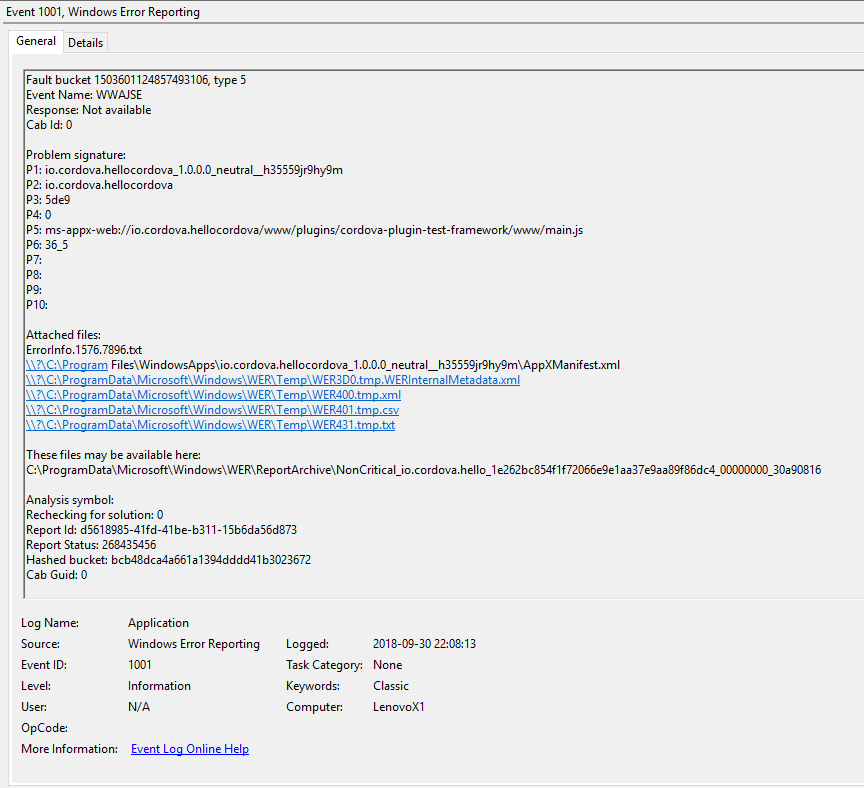Image resolution: width=864 pixels, height=788 pixels.
Task: Click the P3: 5de9 line
Action: 48,199
